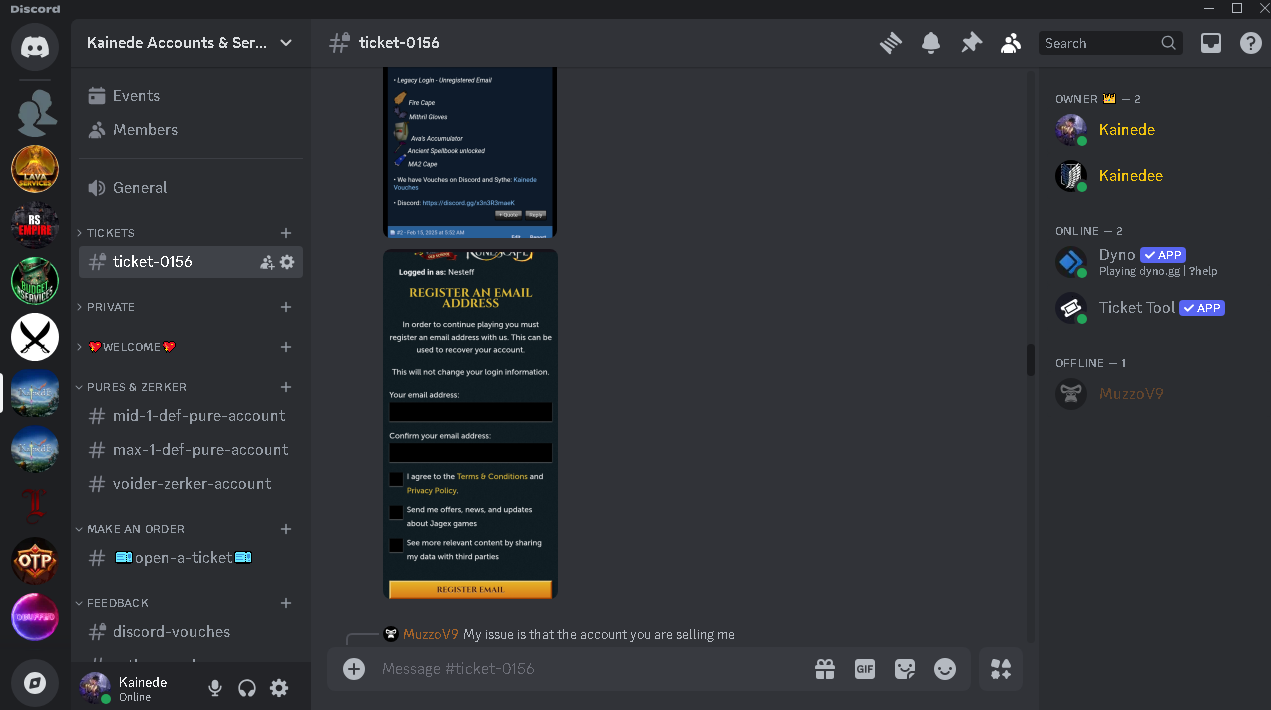The height and width of the screenshot is (710, 1271).
Task: Open notification settings bell icon
Action: coord(931,43)
